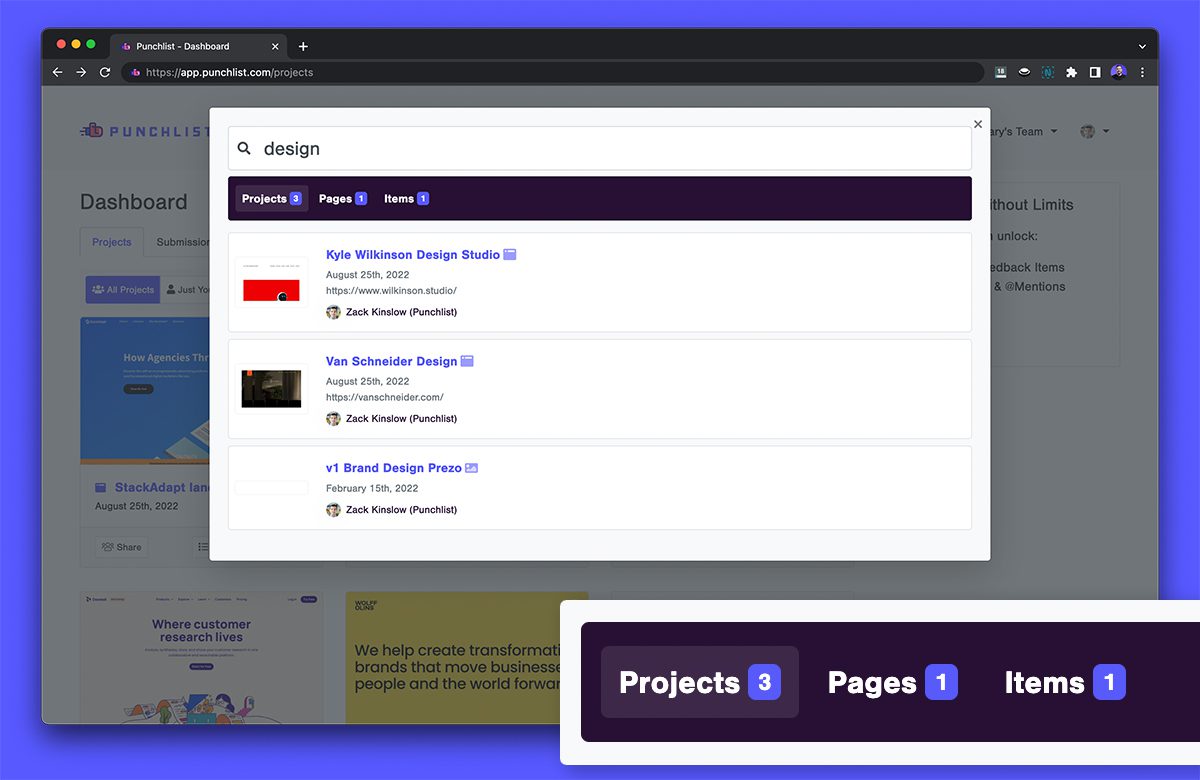Open the user avatar dropdown in the dashboard header
This screenshot has height=780, width=1200.
pos(1094,131)
